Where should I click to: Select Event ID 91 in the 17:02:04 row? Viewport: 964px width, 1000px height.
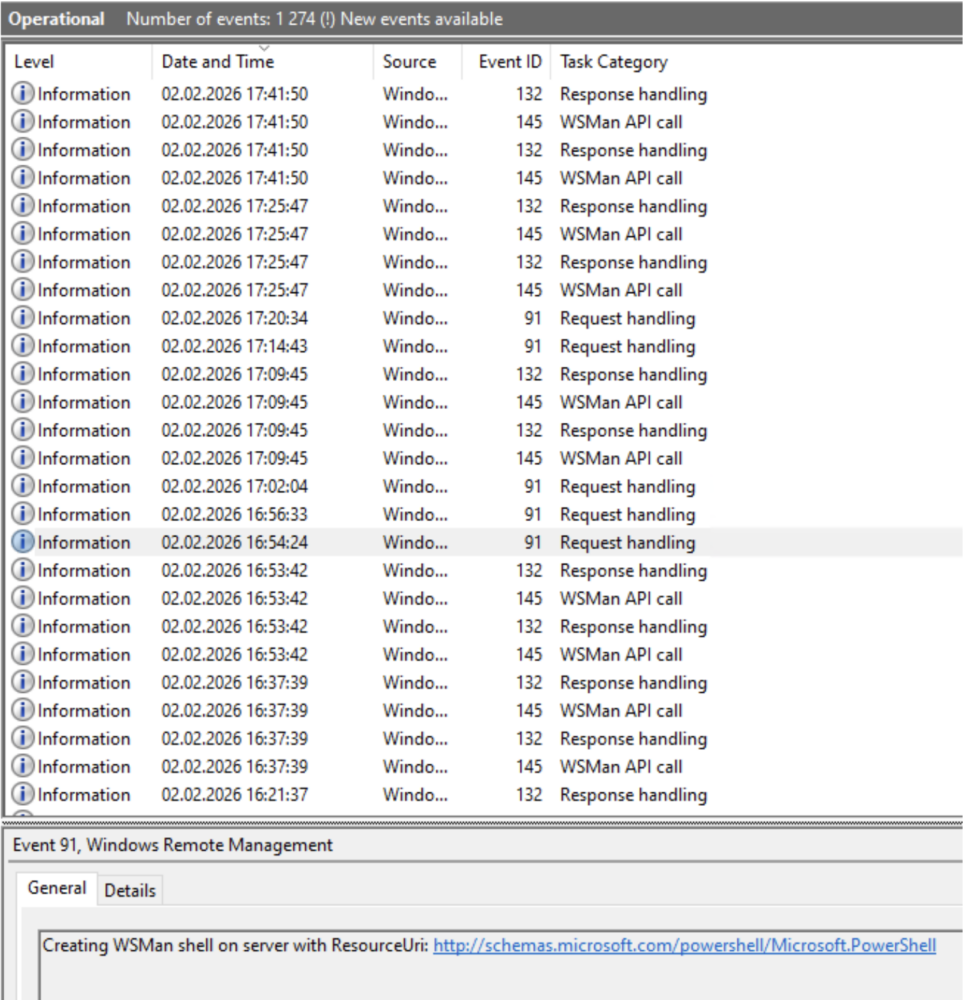tap(532, 486)
